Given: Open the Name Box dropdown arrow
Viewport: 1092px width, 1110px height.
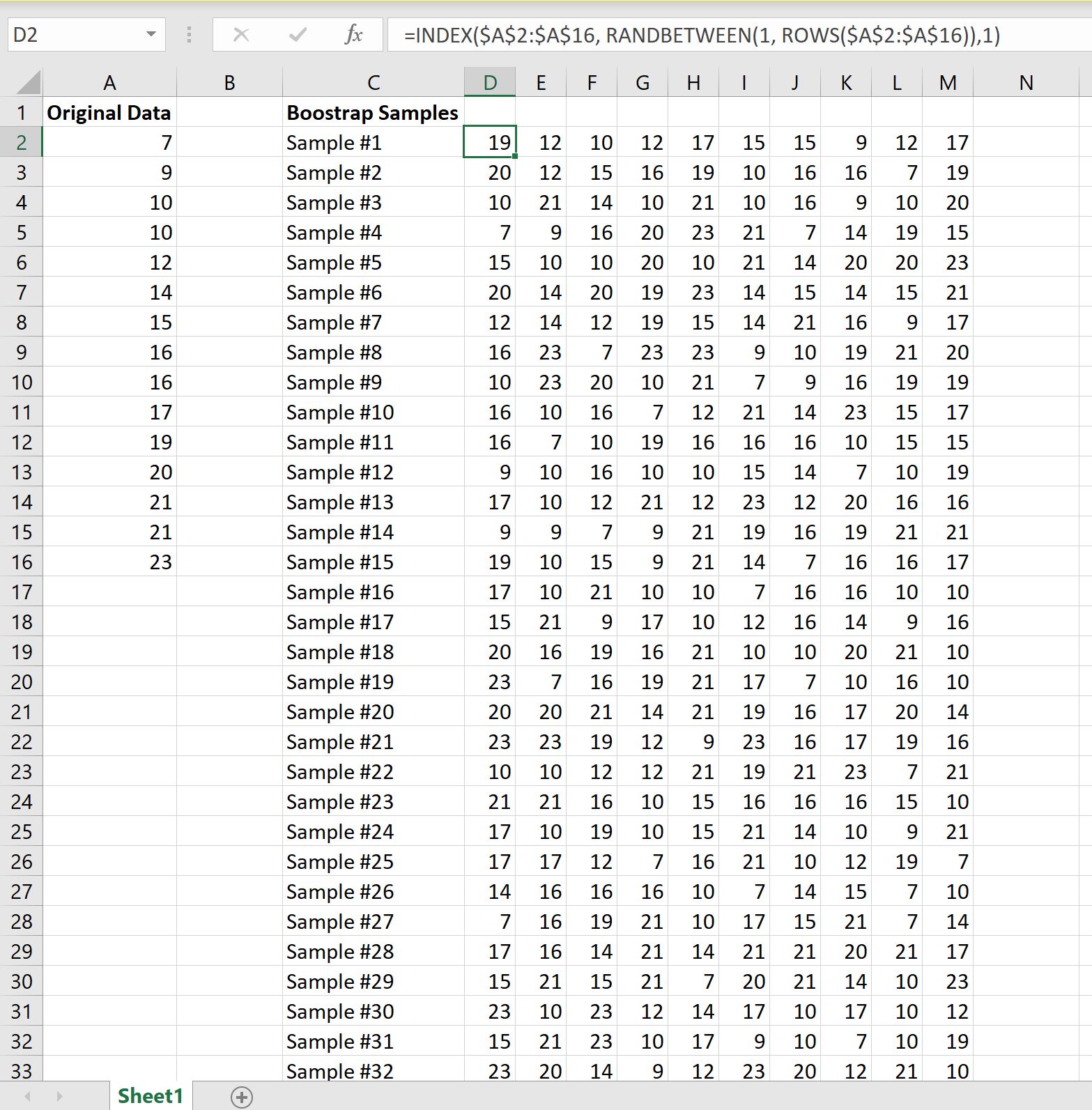Looking at the screenshot, I should [151, 34].
